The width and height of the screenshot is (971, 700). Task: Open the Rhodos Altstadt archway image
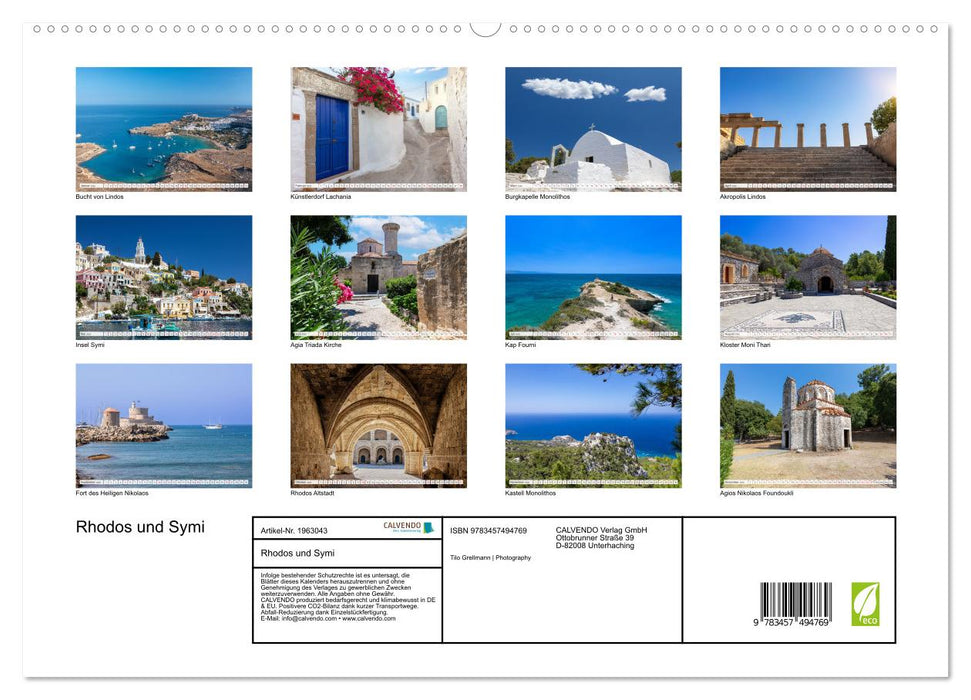coord(378,425)
